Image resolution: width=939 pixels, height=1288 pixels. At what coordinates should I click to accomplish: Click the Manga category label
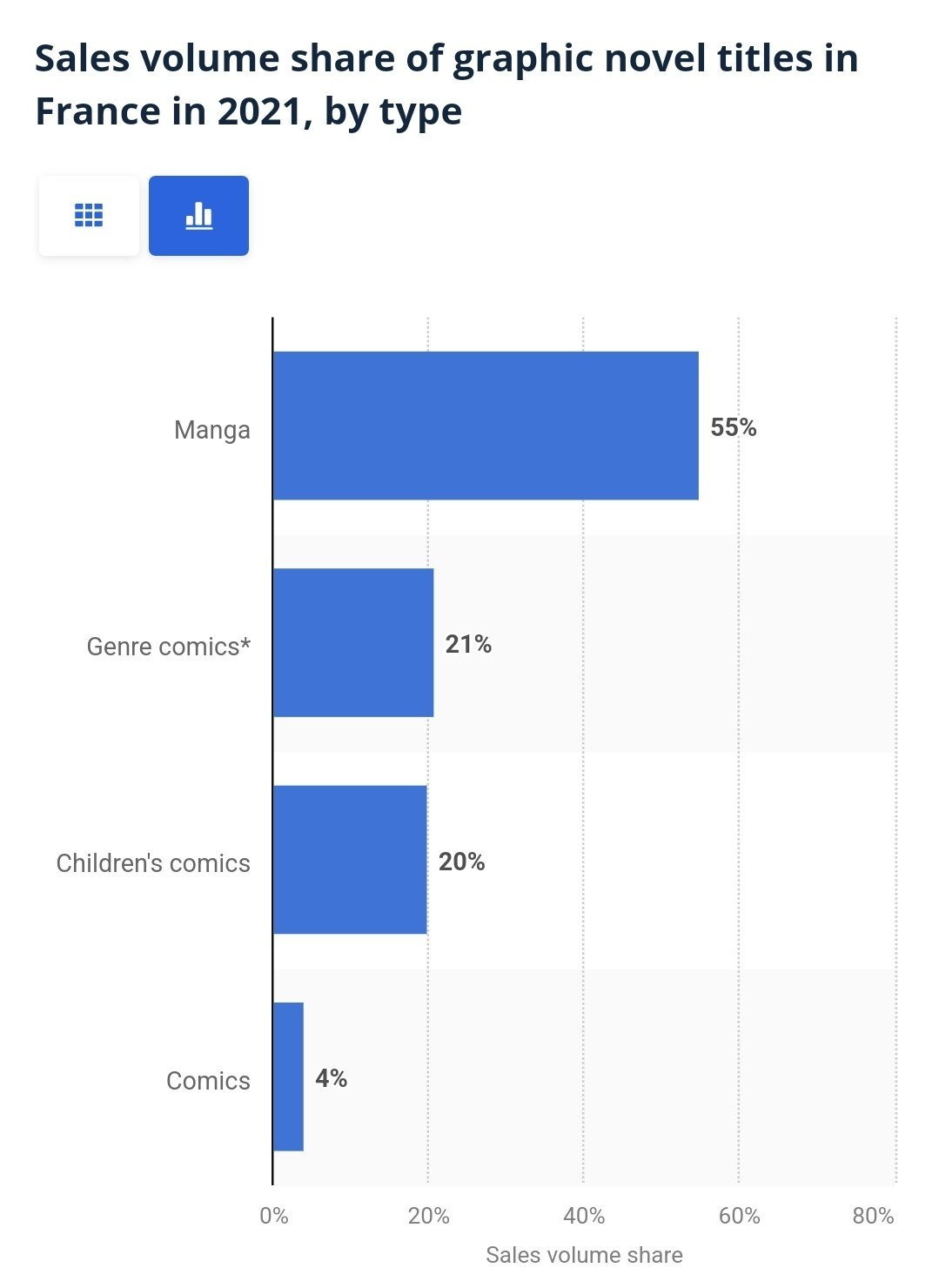211,430
